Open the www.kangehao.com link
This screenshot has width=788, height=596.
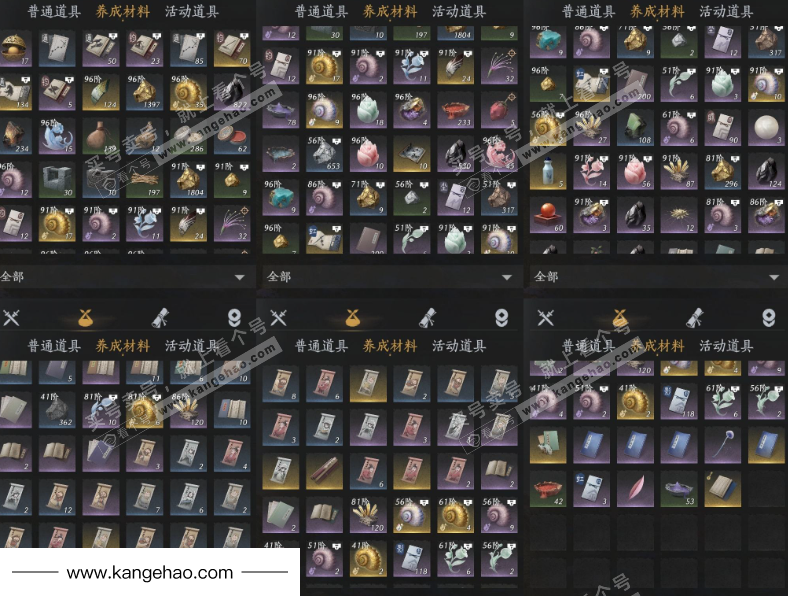[x=150, y=572]
